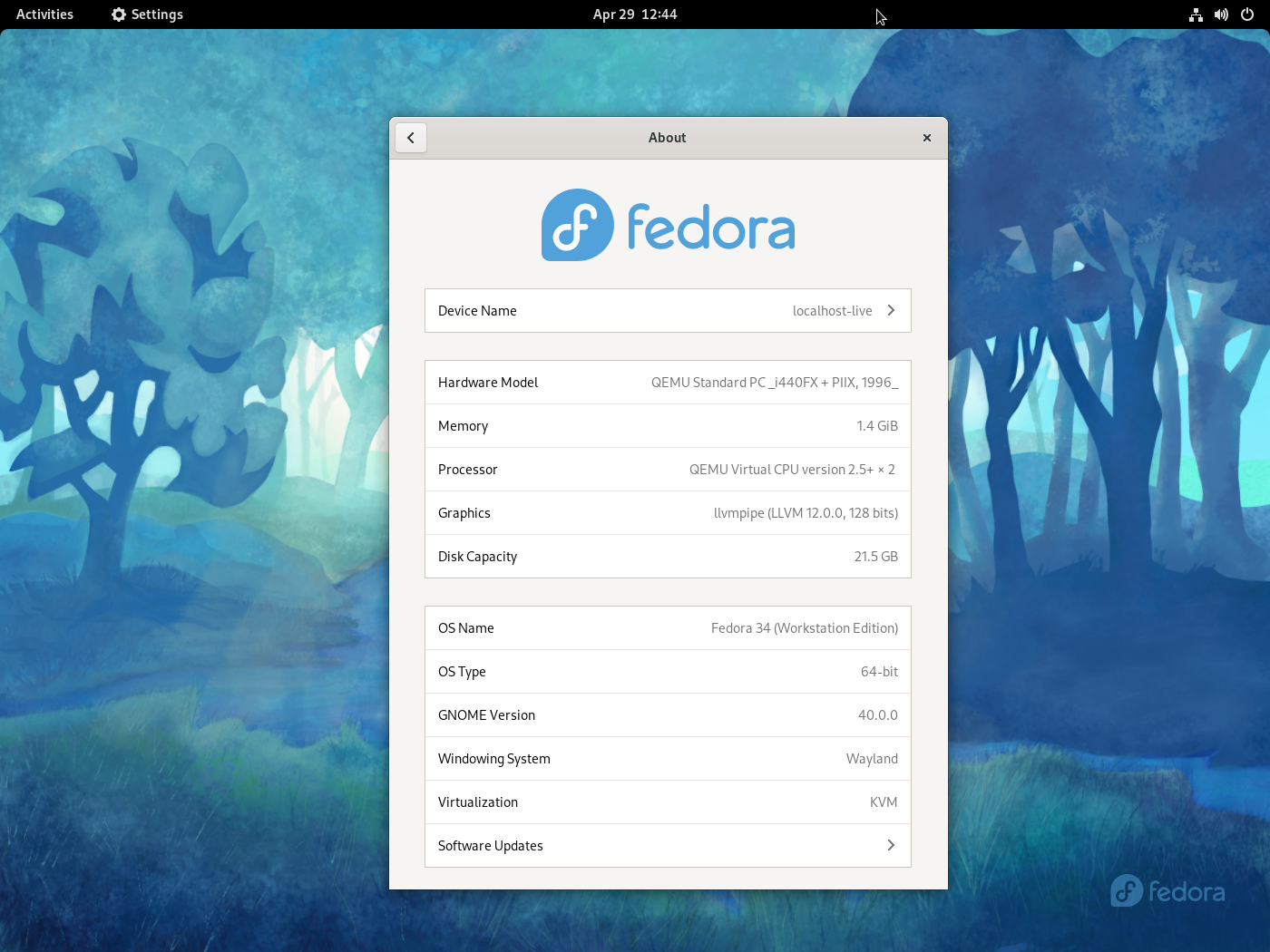Click the Wayland windowing value
The image size is (1270, 952).
[872, 759]
